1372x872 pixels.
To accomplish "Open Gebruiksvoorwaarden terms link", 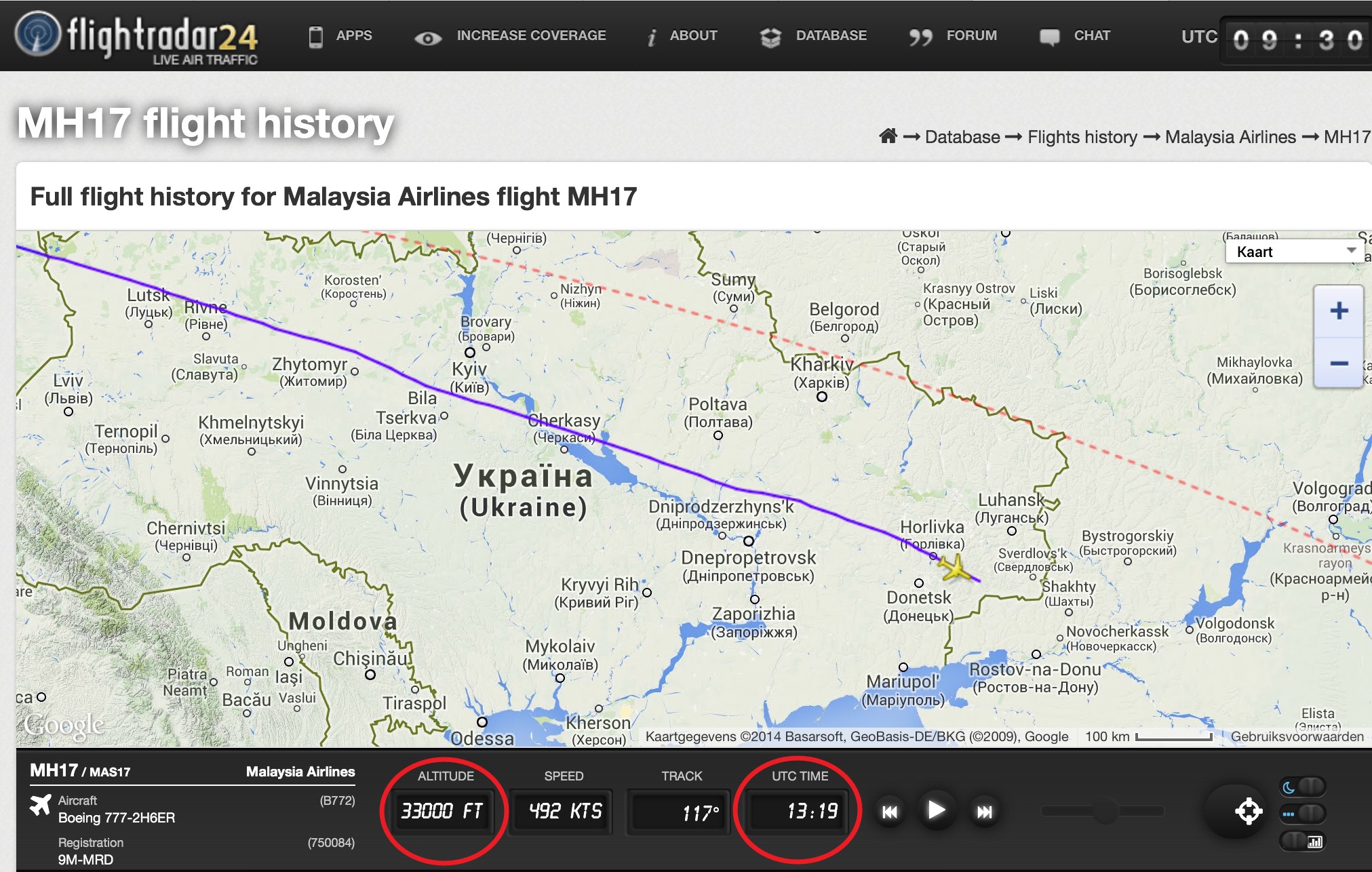I will (x=1297, y=736).
